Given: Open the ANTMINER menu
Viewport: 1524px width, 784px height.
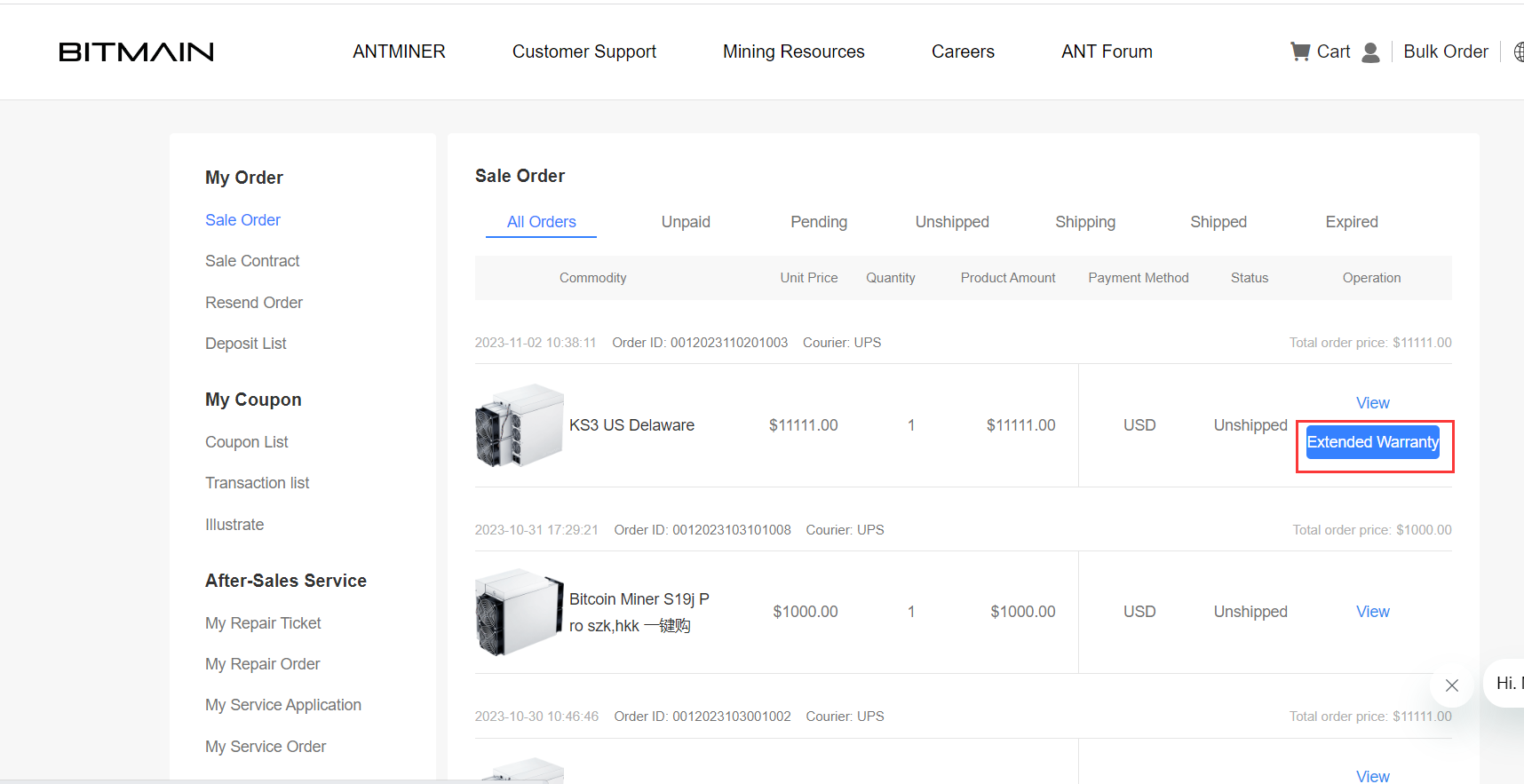Looking at the screenshot, I should tap(399, 51).
